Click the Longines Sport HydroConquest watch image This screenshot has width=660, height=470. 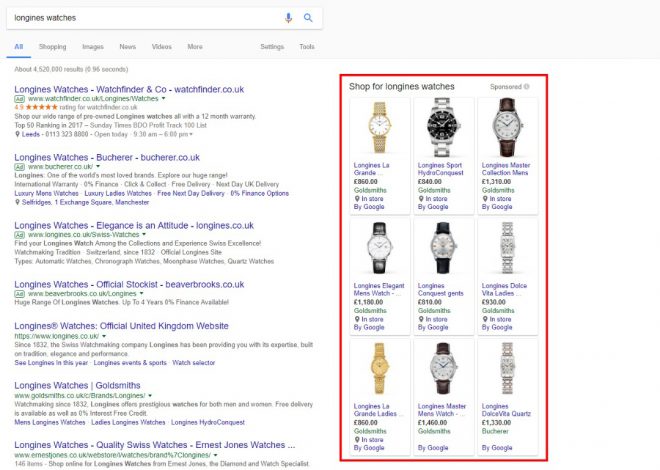[x=444, y=127]
